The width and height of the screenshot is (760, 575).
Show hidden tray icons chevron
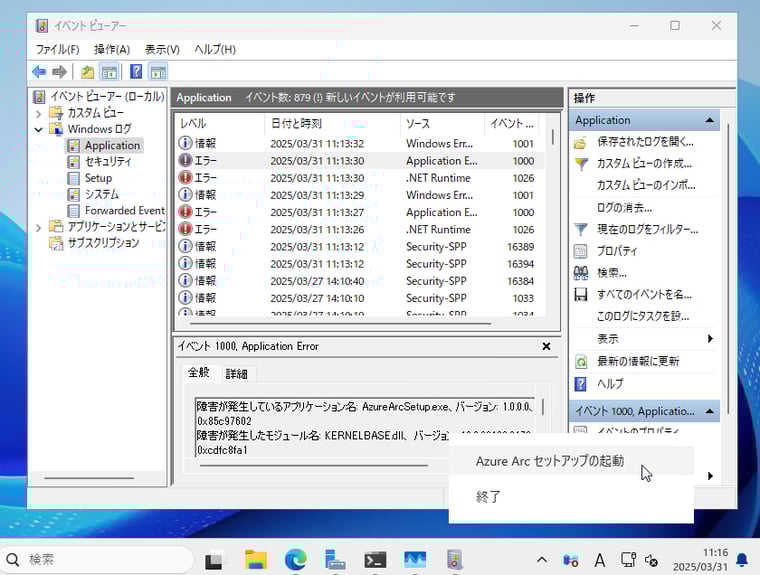pyautogui.click(x=542, y=560)
